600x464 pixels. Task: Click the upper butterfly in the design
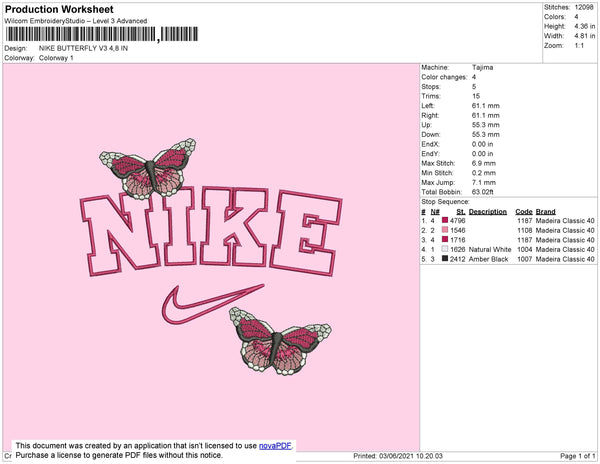click(x=148, y=169)
